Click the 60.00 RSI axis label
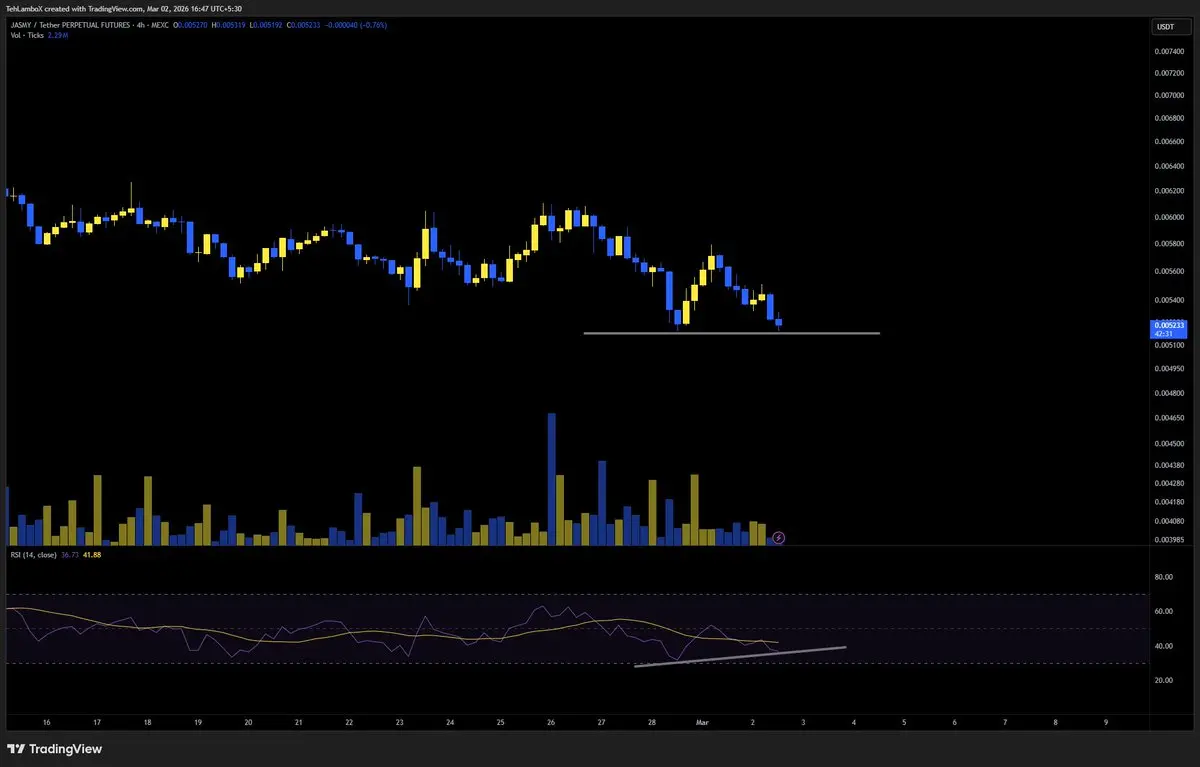 1165,612
